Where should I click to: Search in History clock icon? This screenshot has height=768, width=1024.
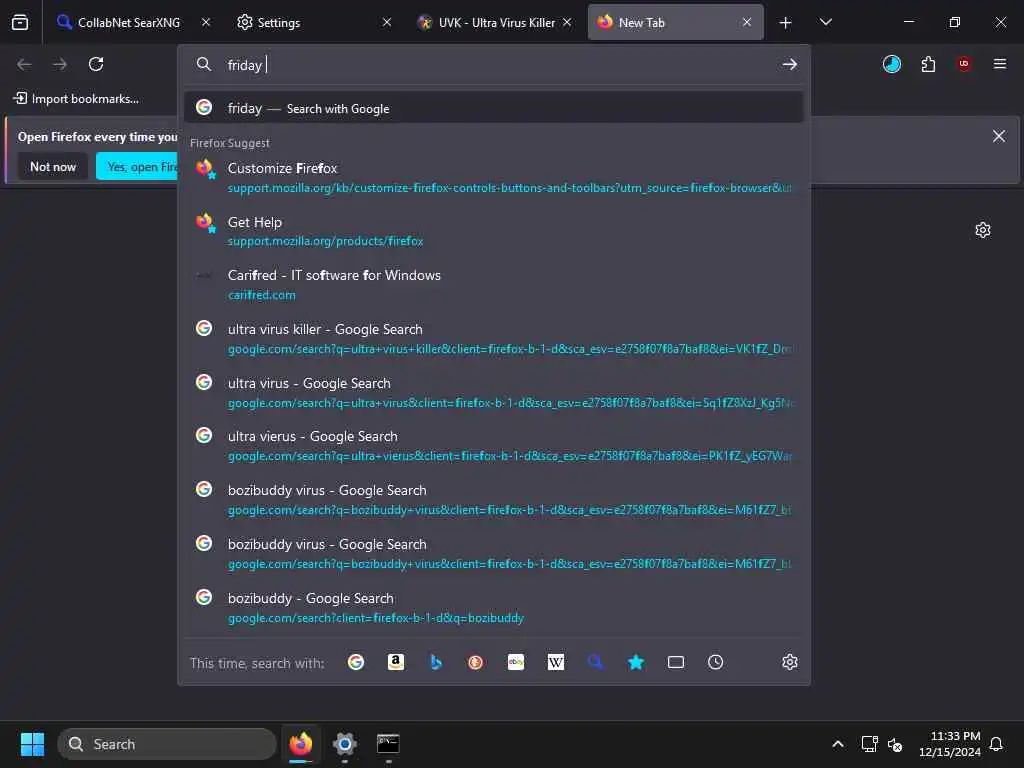click(x=716, y=662)
